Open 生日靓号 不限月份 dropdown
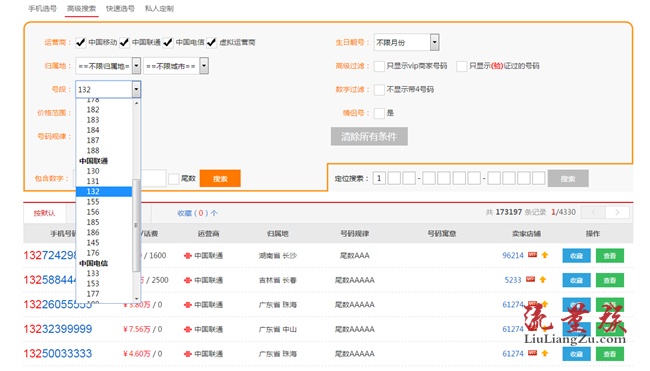The width and height of the screenshot is (650, 371). click(406, 42)
